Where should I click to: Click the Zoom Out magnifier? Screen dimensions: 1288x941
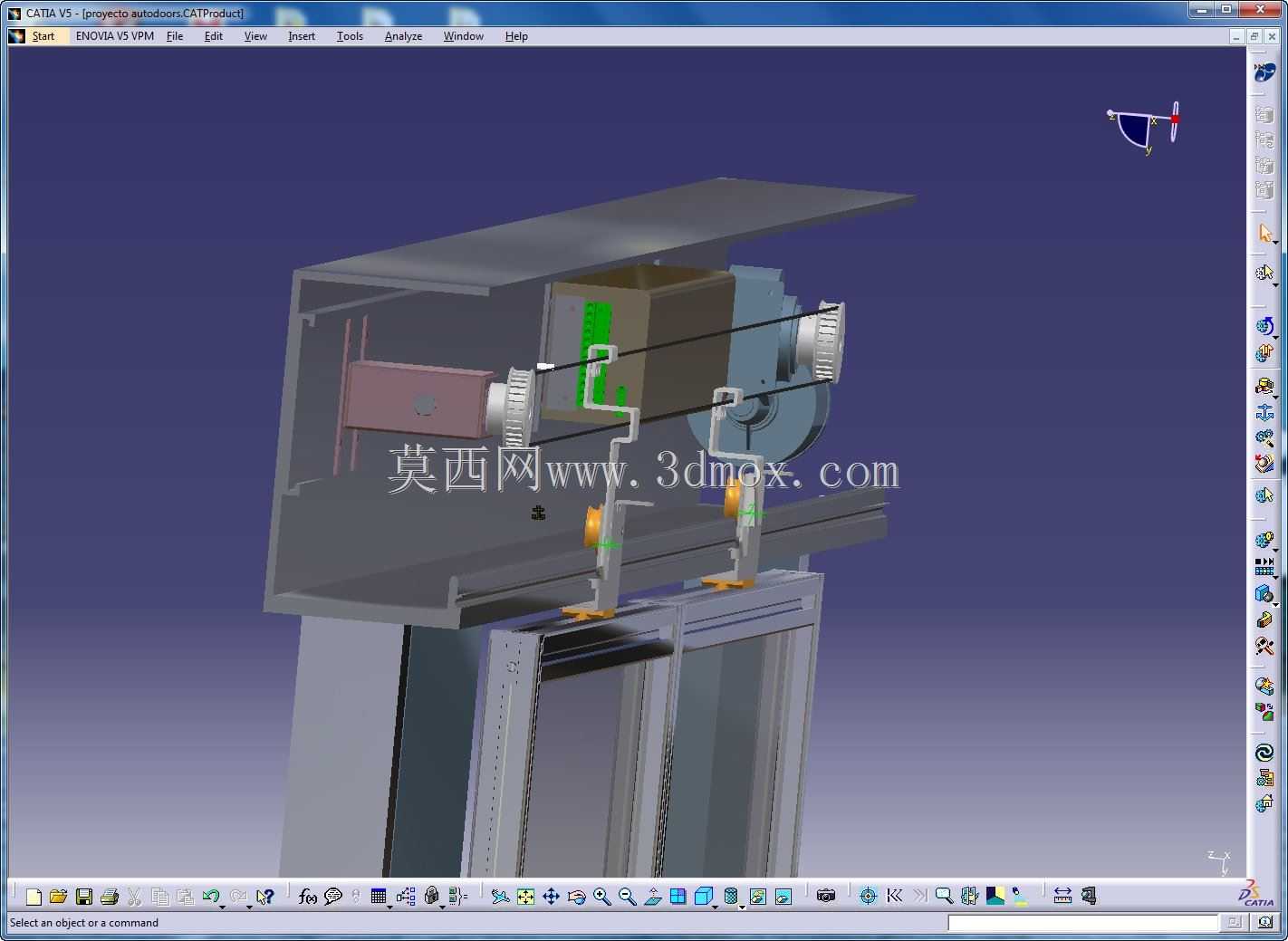(627, 897)
